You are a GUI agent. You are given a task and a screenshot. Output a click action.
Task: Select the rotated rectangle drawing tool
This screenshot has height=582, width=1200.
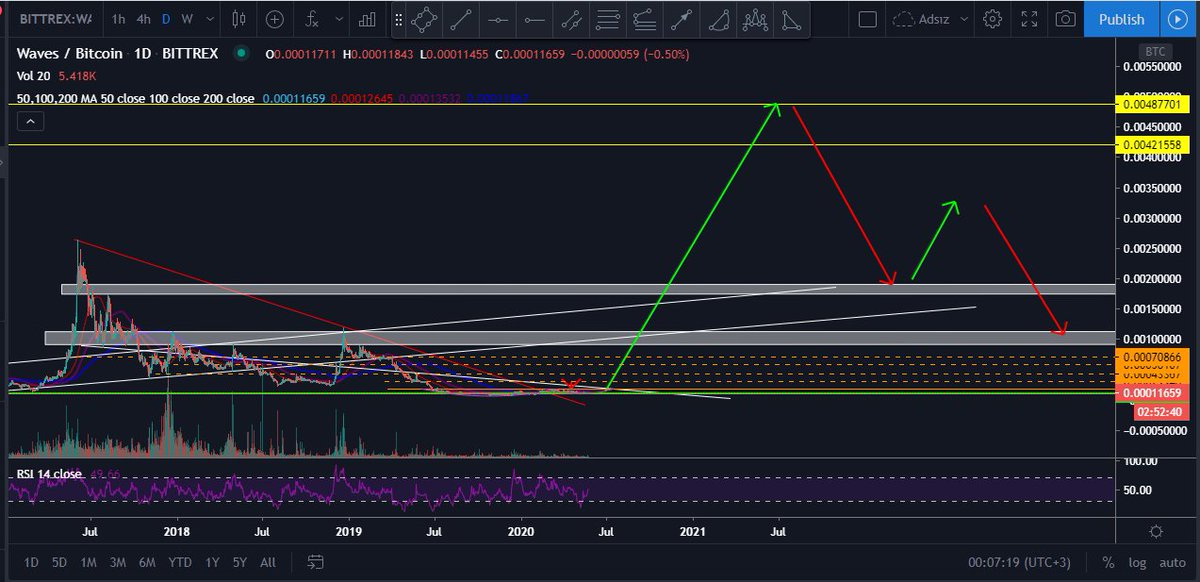pyautogui.click(x=424, y=19)
